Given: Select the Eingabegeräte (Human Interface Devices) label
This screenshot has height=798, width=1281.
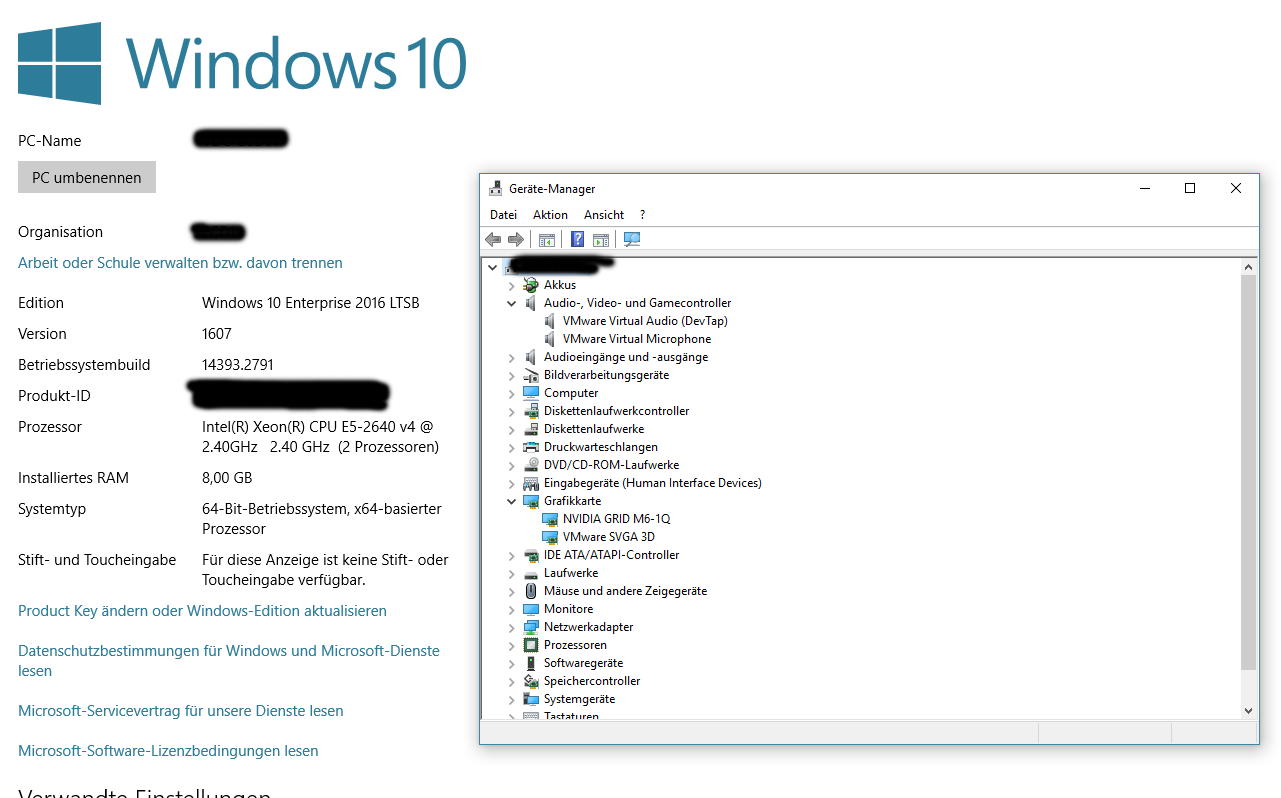Looking at the screenshot, I should (653, 483).
